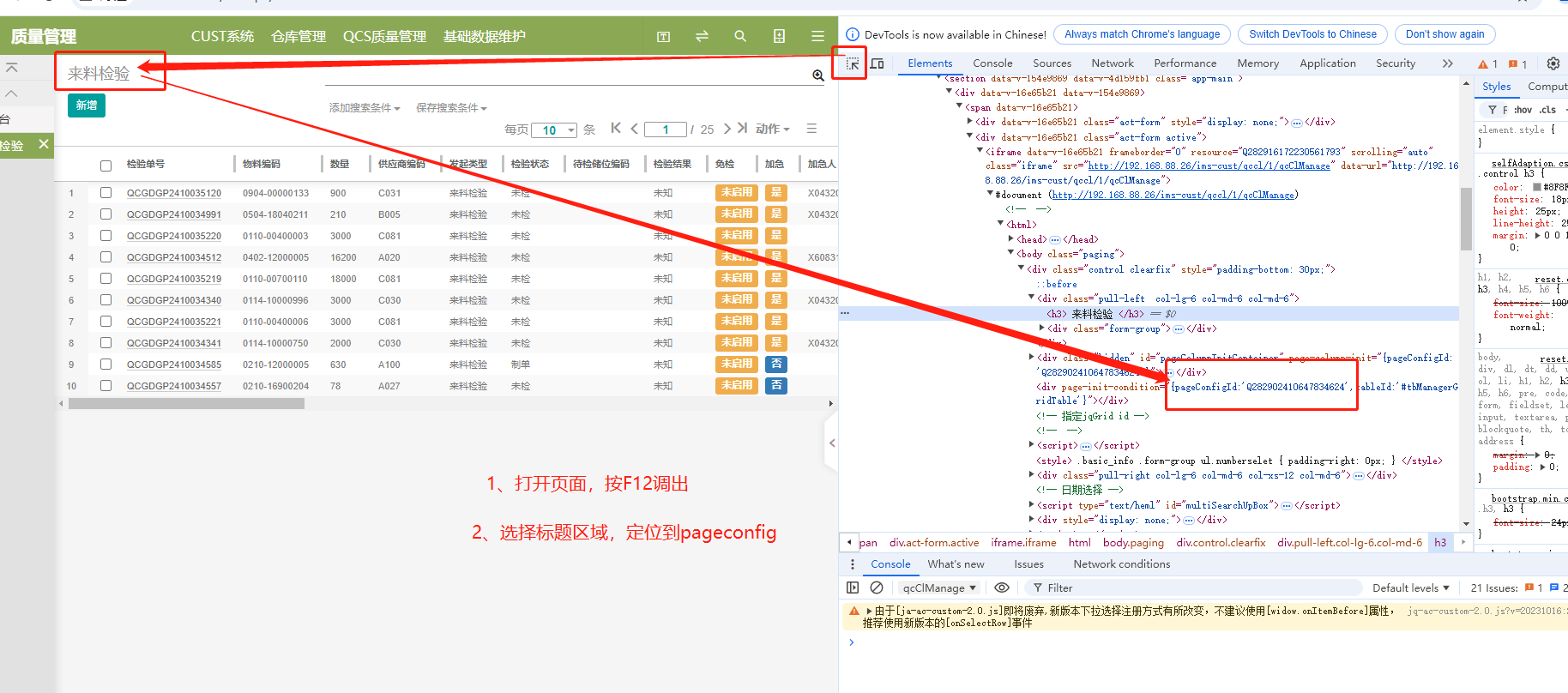This screenshot has width=1568, height=693.
Task: Click Switch DevTools to Chinese button
Action: [x=1312, y=34]
